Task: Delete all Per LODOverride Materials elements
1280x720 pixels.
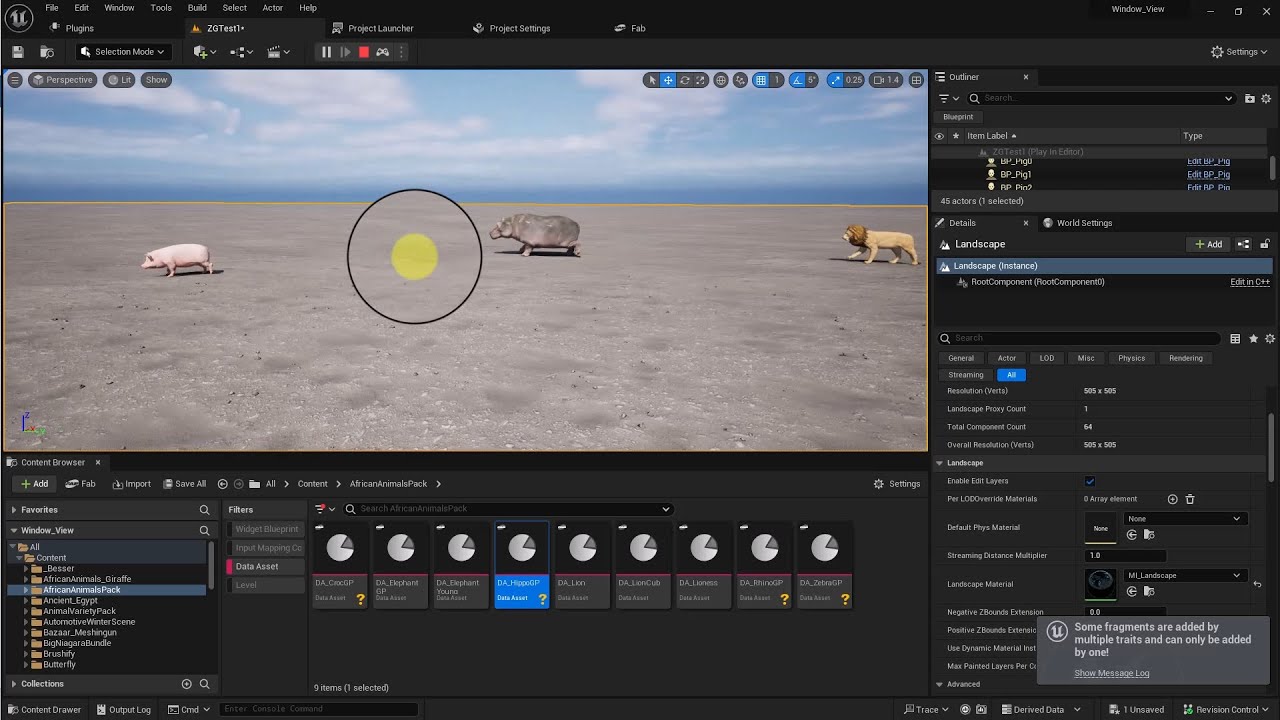Action: (x=1190, y=499)
